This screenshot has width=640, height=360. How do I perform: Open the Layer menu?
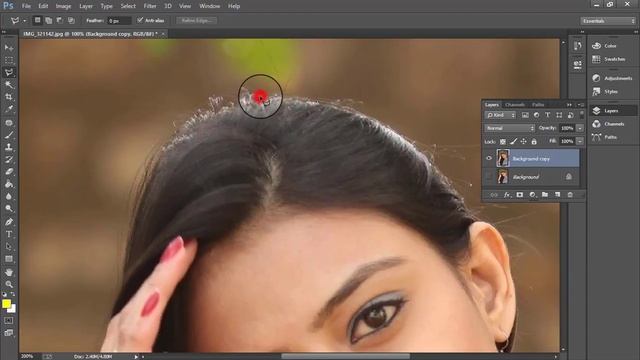pyautogui.click(x=86, y=6)
